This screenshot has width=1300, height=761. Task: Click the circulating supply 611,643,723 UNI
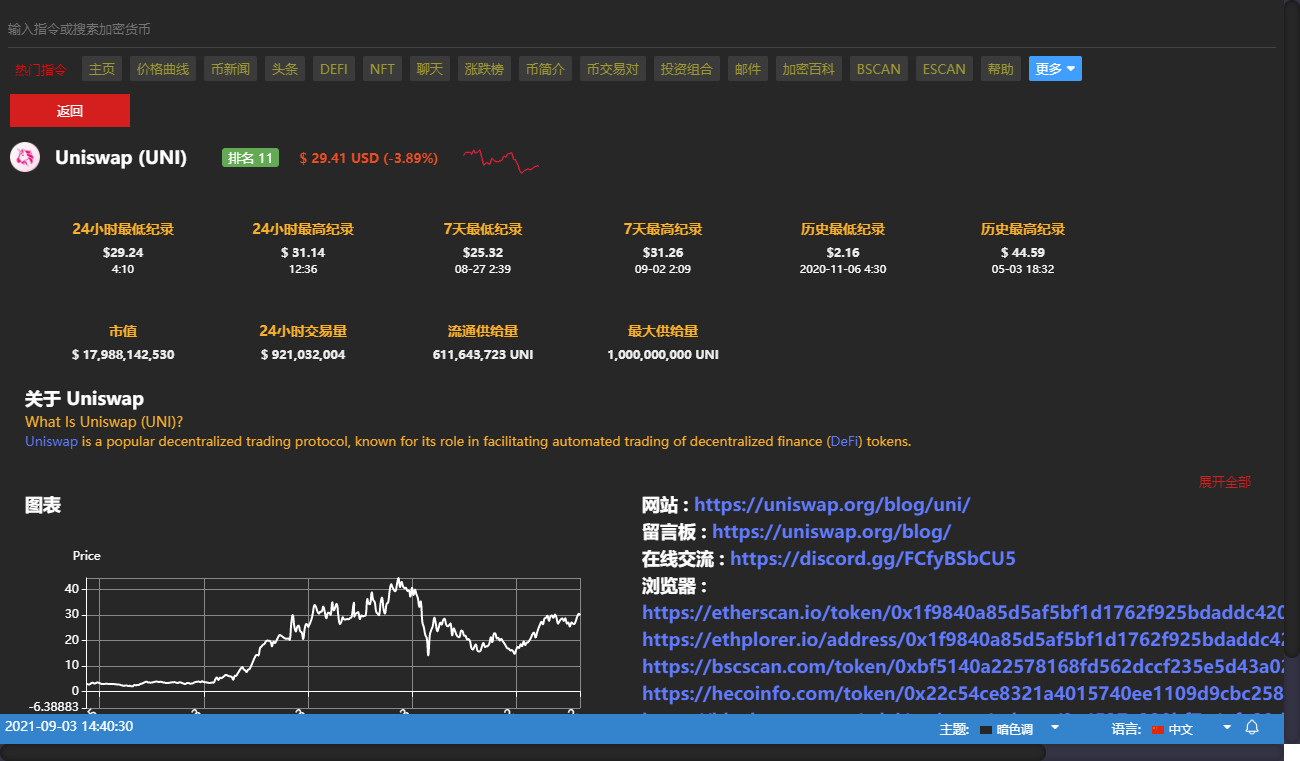(483, 355)
